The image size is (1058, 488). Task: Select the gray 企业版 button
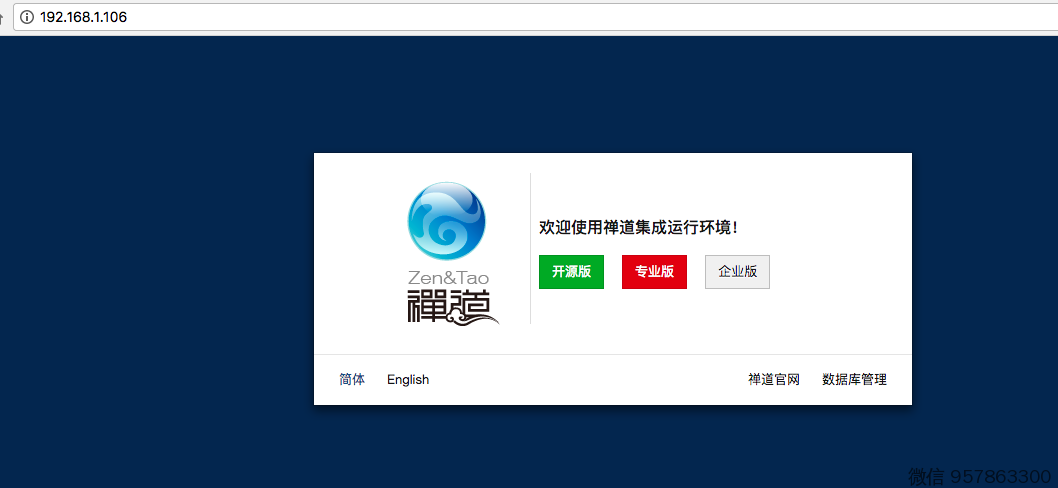pos(737,271)
